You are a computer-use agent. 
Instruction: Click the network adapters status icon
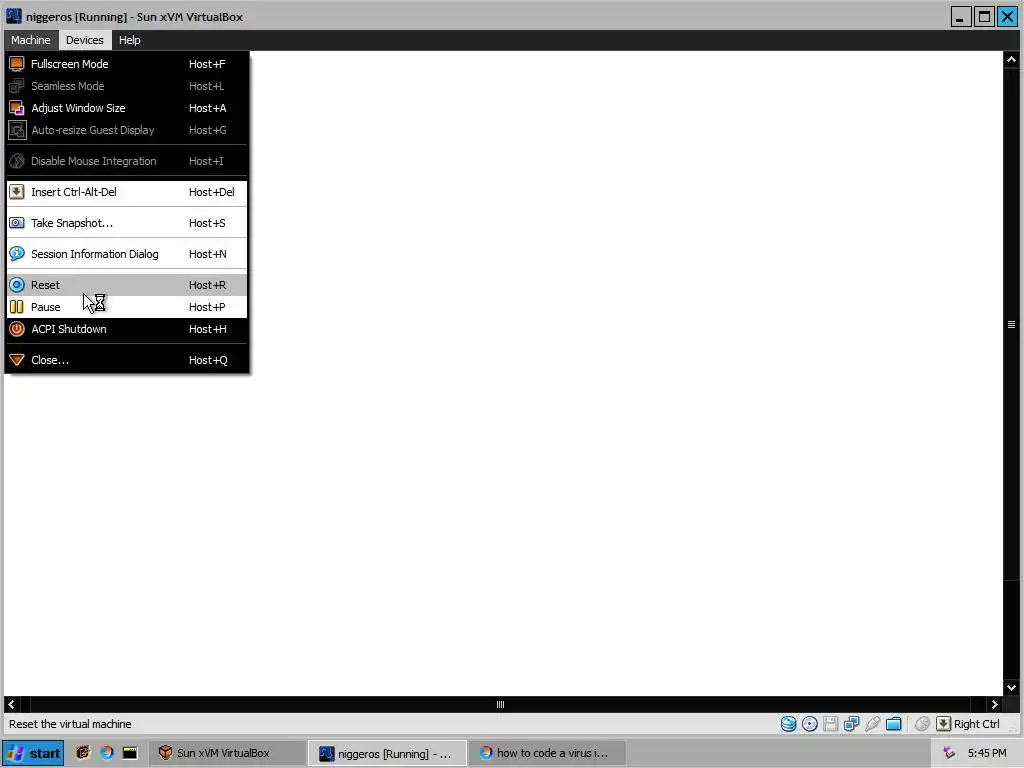pos(851,724)
